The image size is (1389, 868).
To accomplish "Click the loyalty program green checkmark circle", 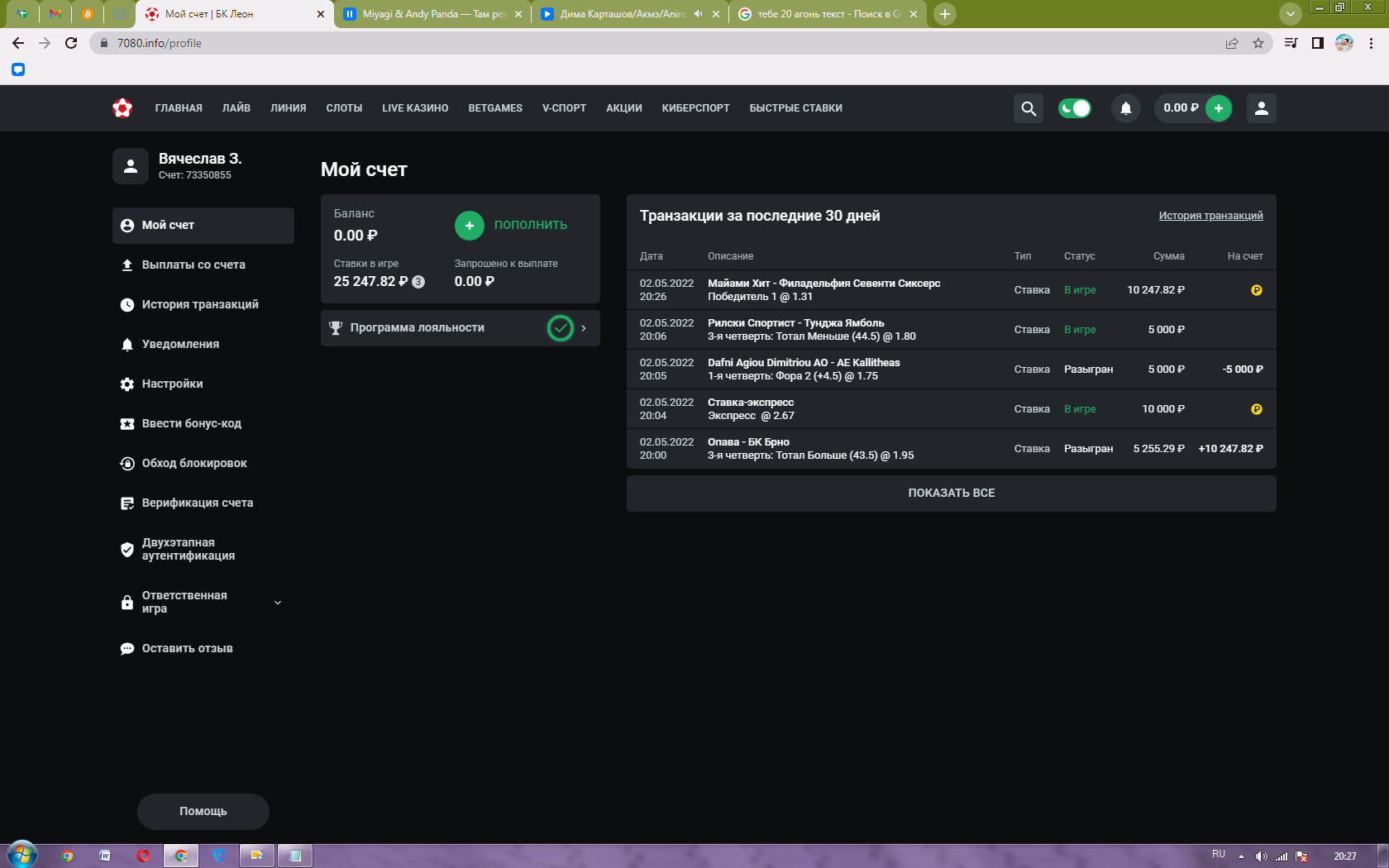I will pyautogui.click(x=561, y=328).
